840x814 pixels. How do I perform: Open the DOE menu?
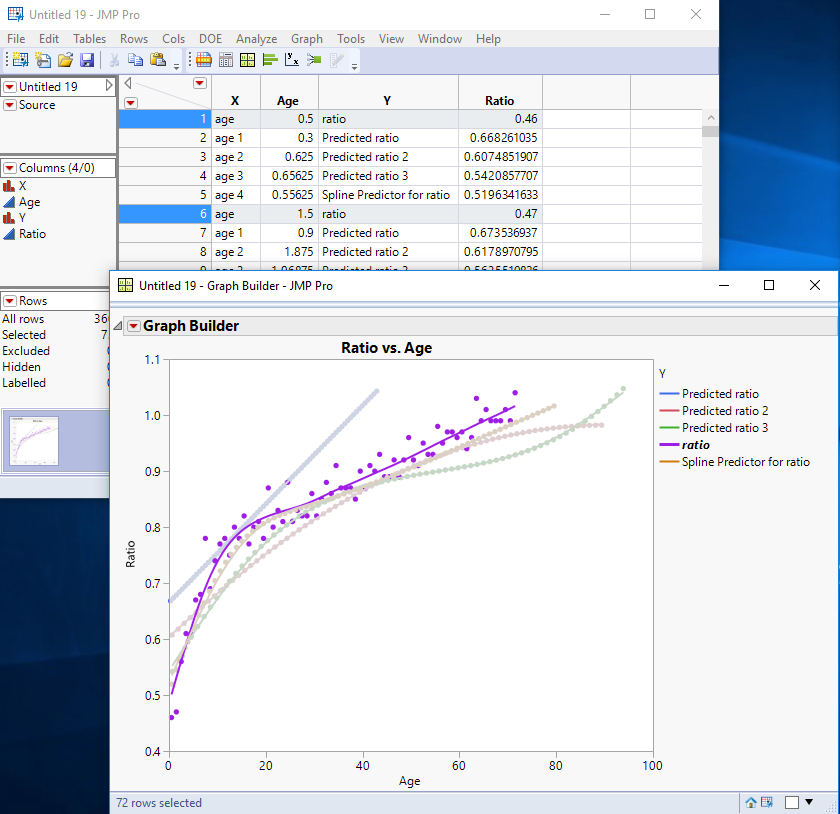coord(210,39)
